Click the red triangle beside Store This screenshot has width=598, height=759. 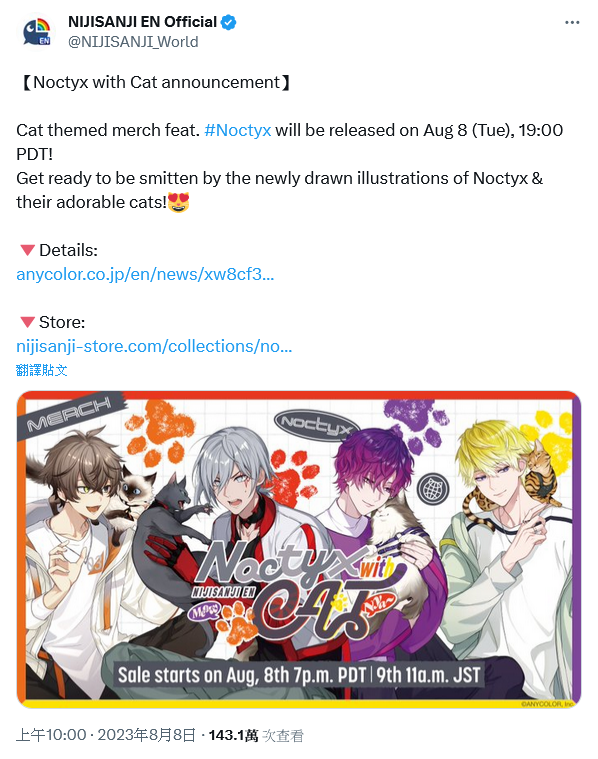tap(28, 322)
